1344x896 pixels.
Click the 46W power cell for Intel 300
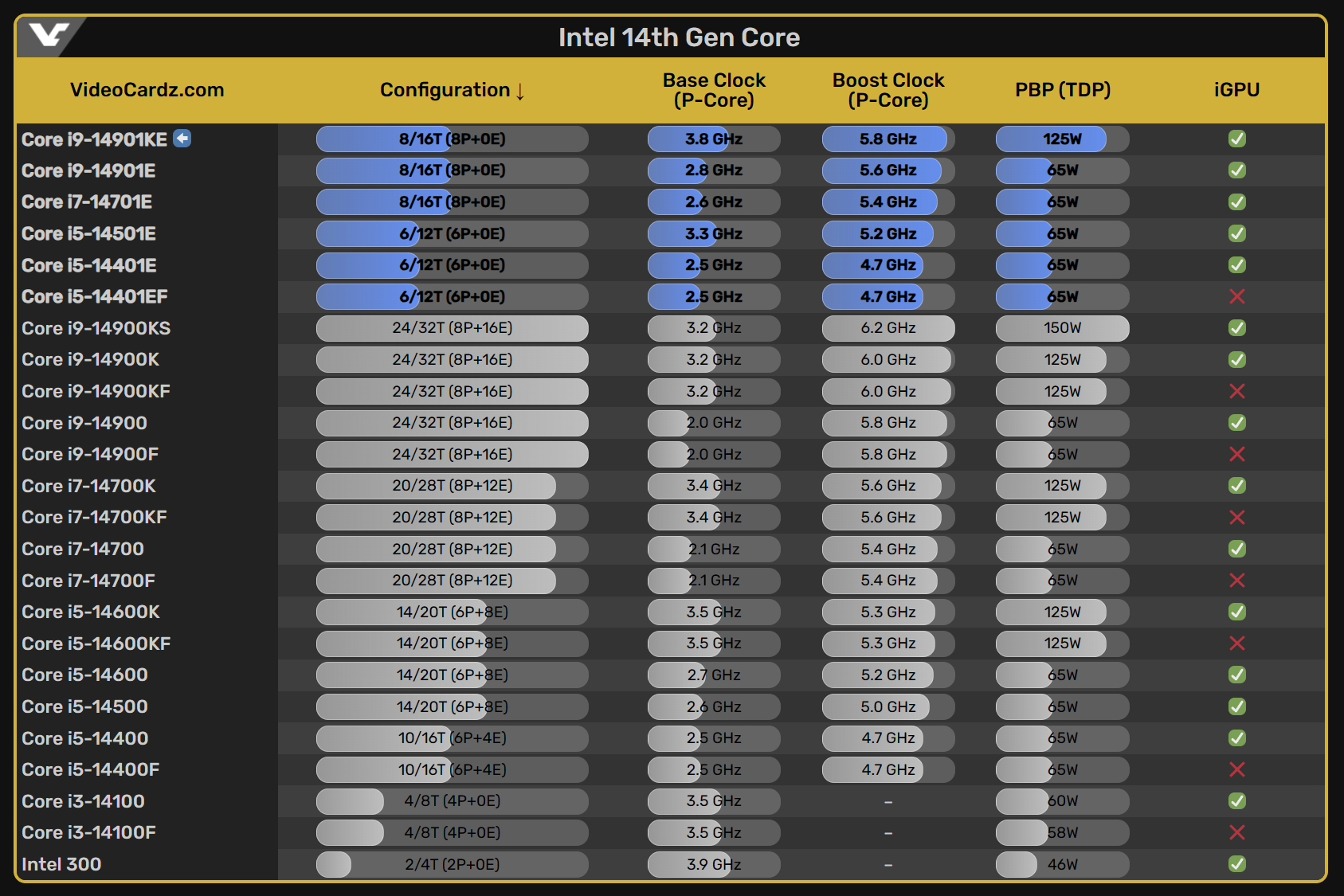[x=1063, y=864]
